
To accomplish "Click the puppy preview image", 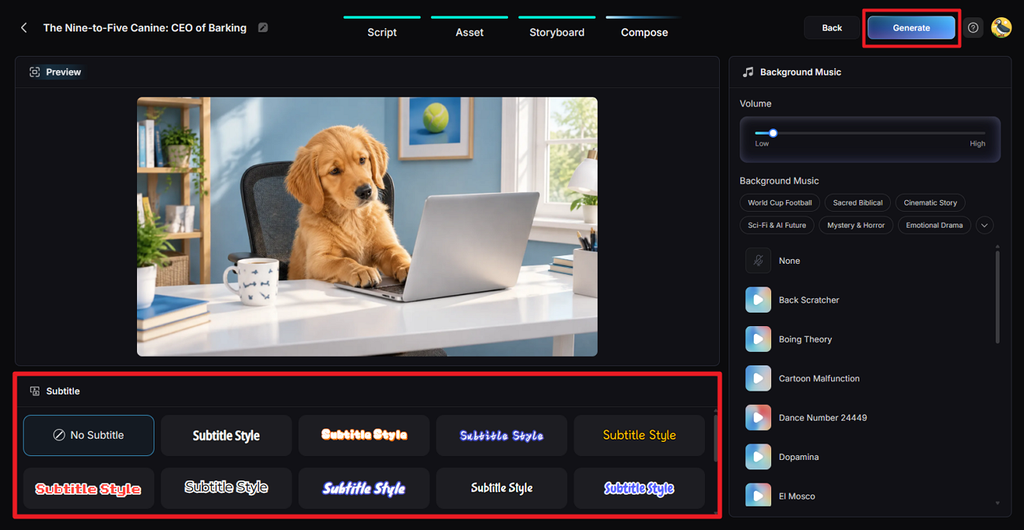I will [x=367, y=226].
